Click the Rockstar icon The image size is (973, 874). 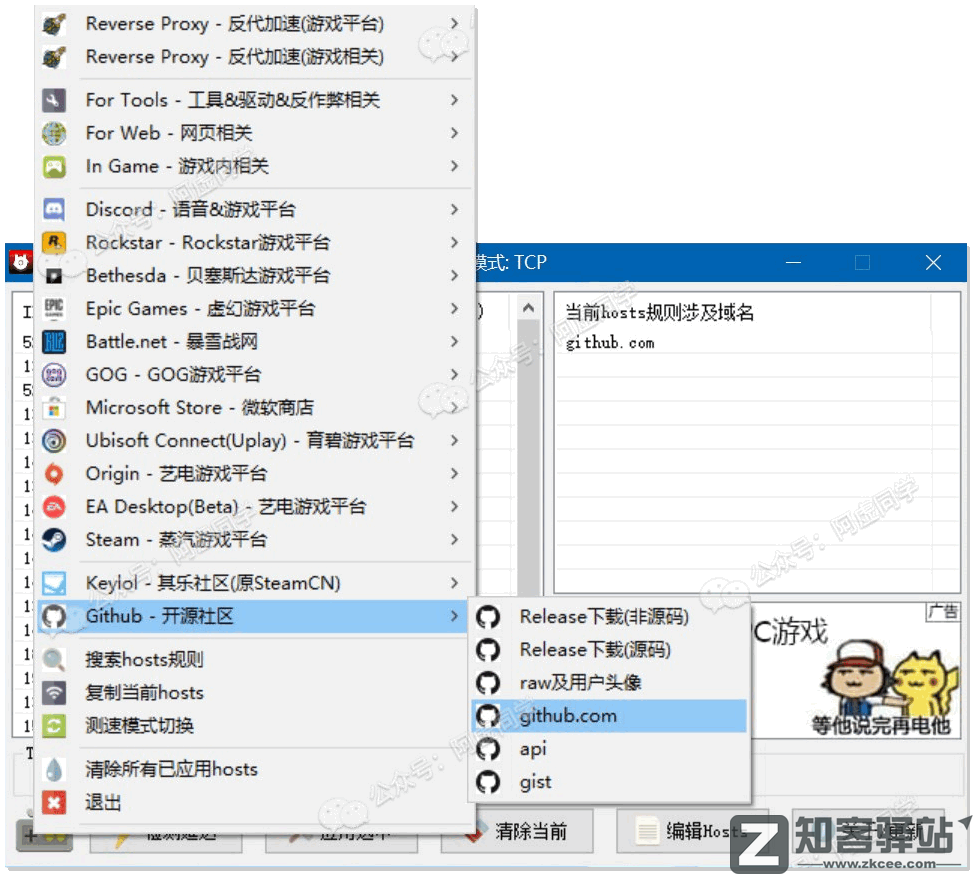52,242
